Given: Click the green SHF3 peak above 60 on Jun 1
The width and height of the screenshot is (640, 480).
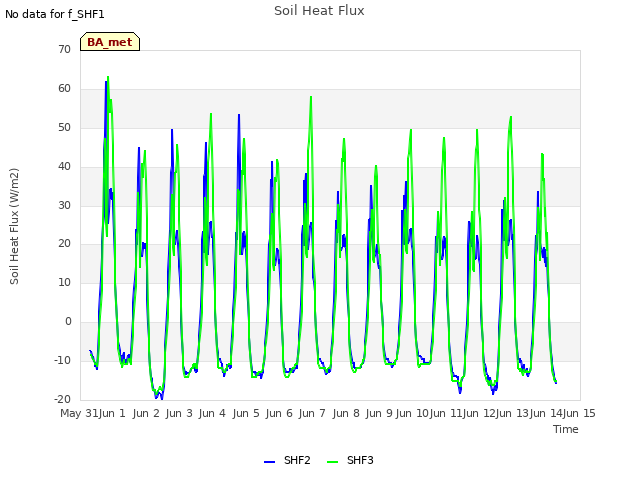Looking at the screenshot, I should [x=108, y=77].
